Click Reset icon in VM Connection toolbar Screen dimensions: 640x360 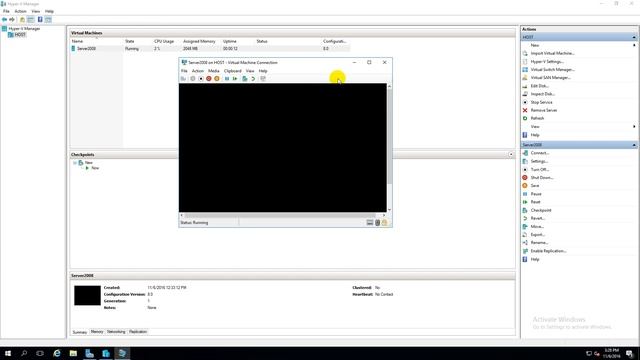coord(235,78)
